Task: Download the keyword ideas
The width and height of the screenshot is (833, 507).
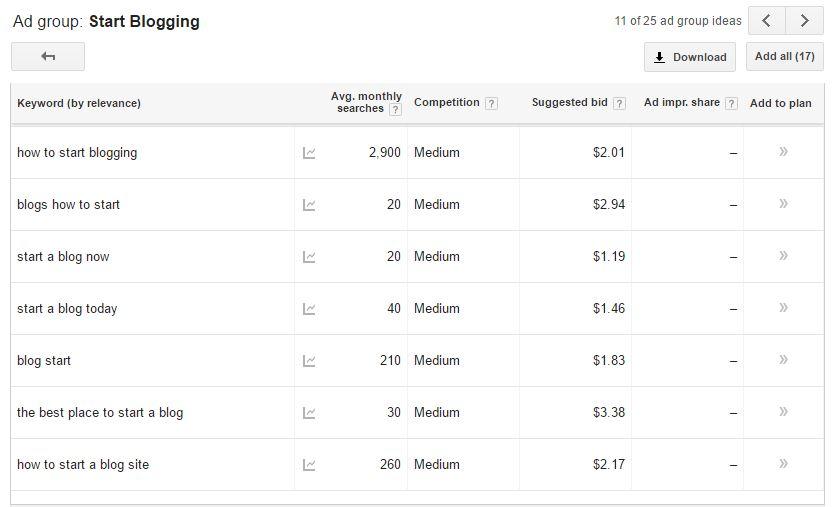Action: [x=690, y=57]
